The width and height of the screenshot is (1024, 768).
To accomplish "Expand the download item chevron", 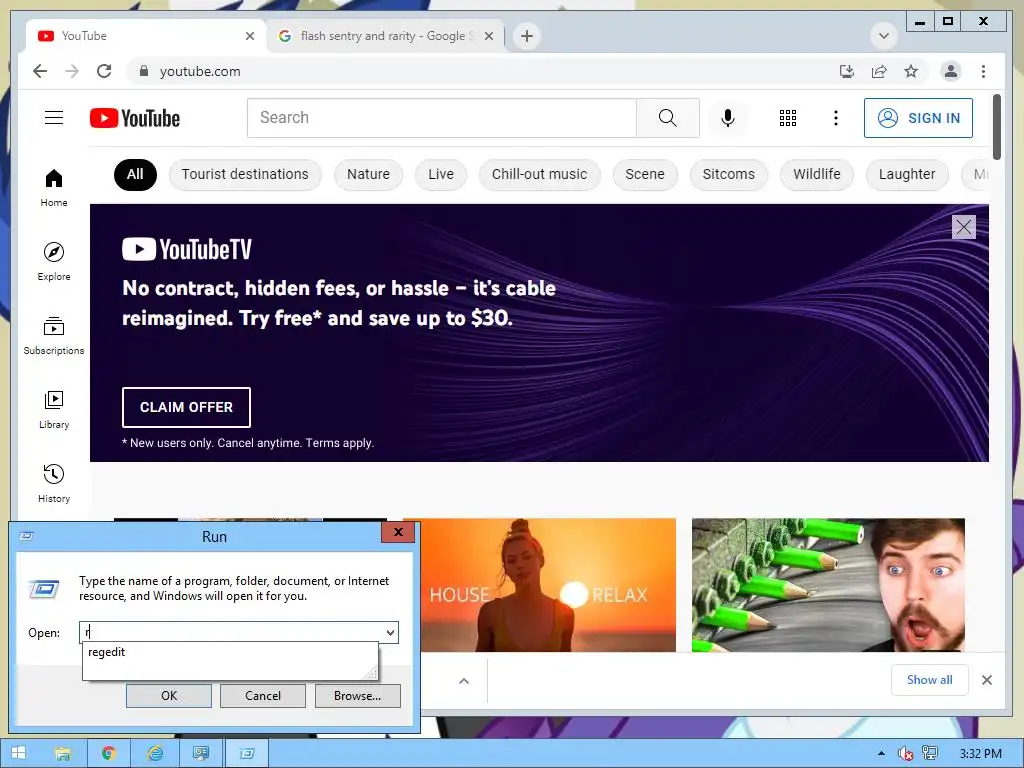I will (x=464, y=681).
